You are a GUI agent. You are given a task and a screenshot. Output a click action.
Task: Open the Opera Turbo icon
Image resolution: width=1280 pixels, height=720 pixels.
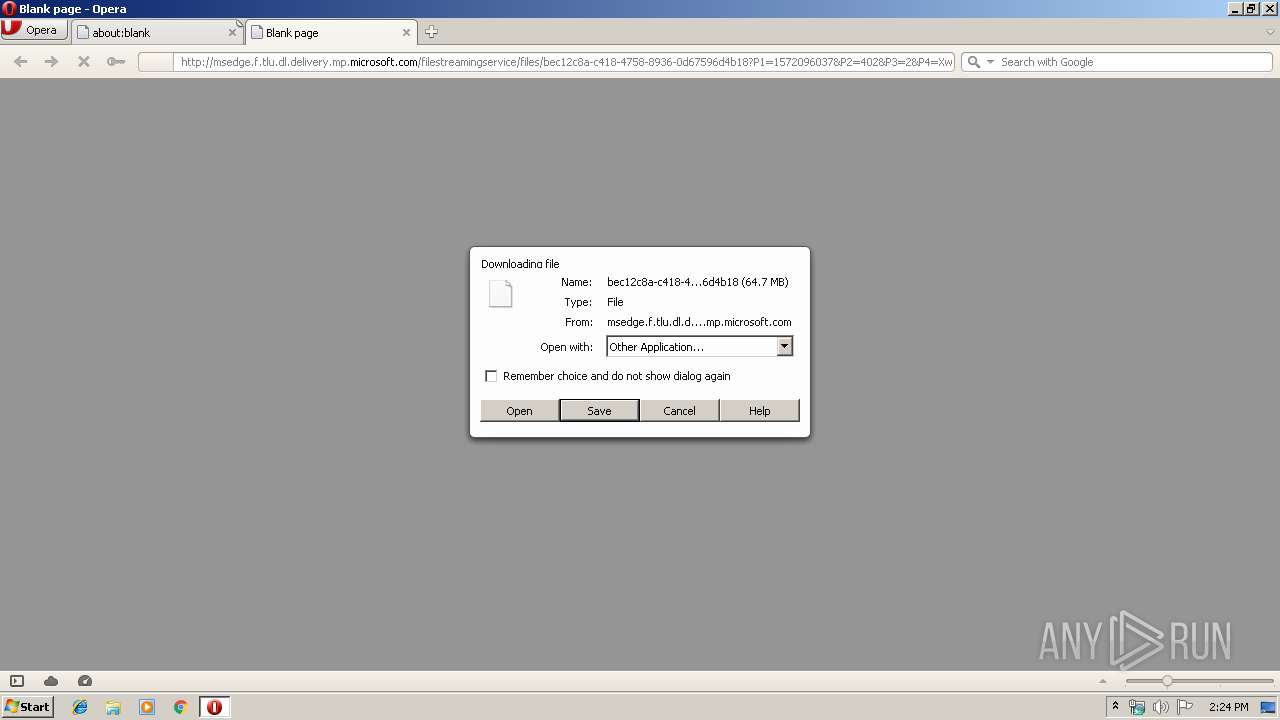tap(85, 681)
